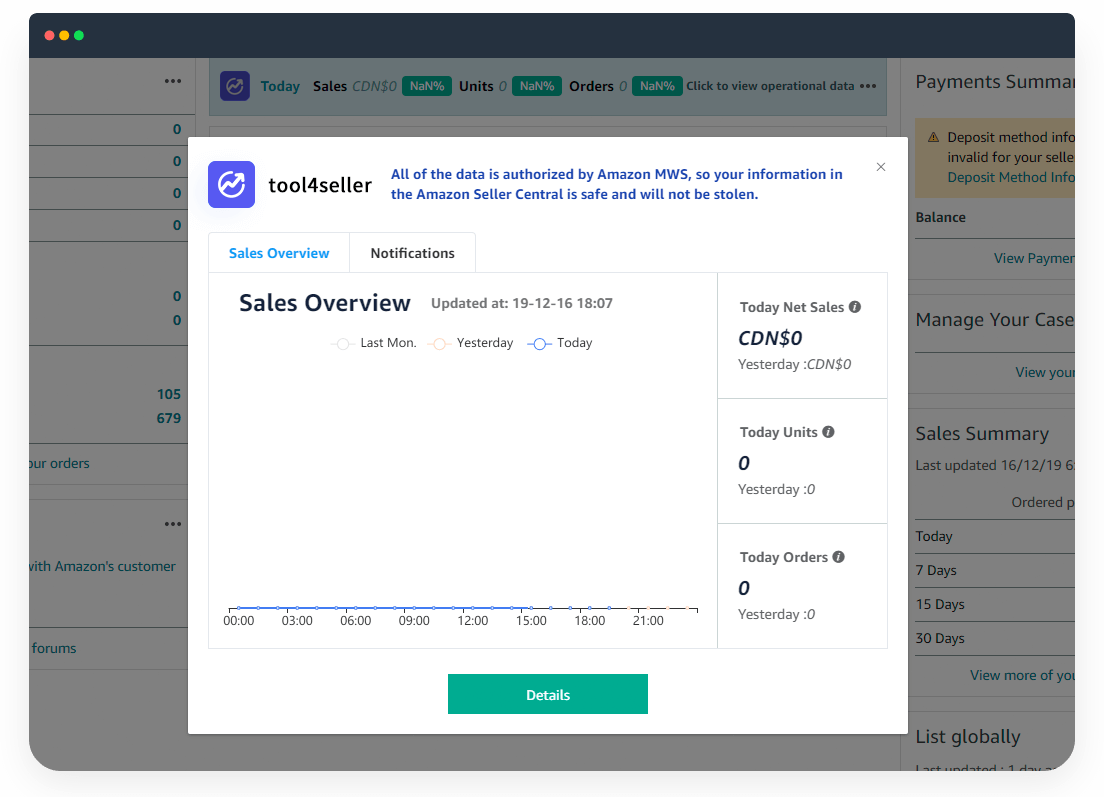The width and height of the screenshot is (1104, 797).
Task: Click the NaN% badge next to Orders
Action: 657,86
